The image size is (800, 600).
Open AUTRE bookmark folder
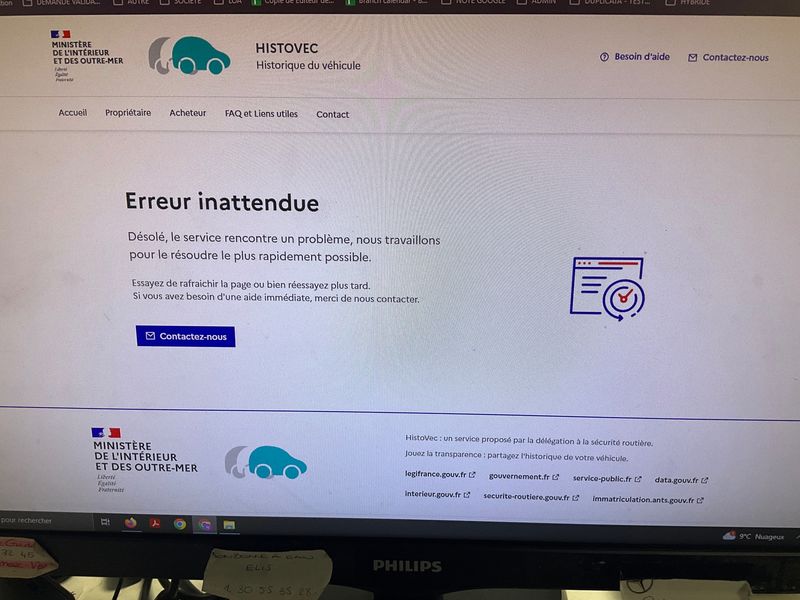132,3
